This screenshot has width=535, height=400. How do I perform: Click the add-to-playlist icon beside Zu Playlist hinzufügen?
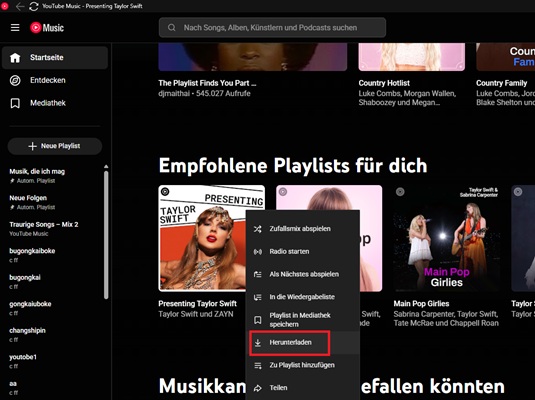tap(258, 366)
